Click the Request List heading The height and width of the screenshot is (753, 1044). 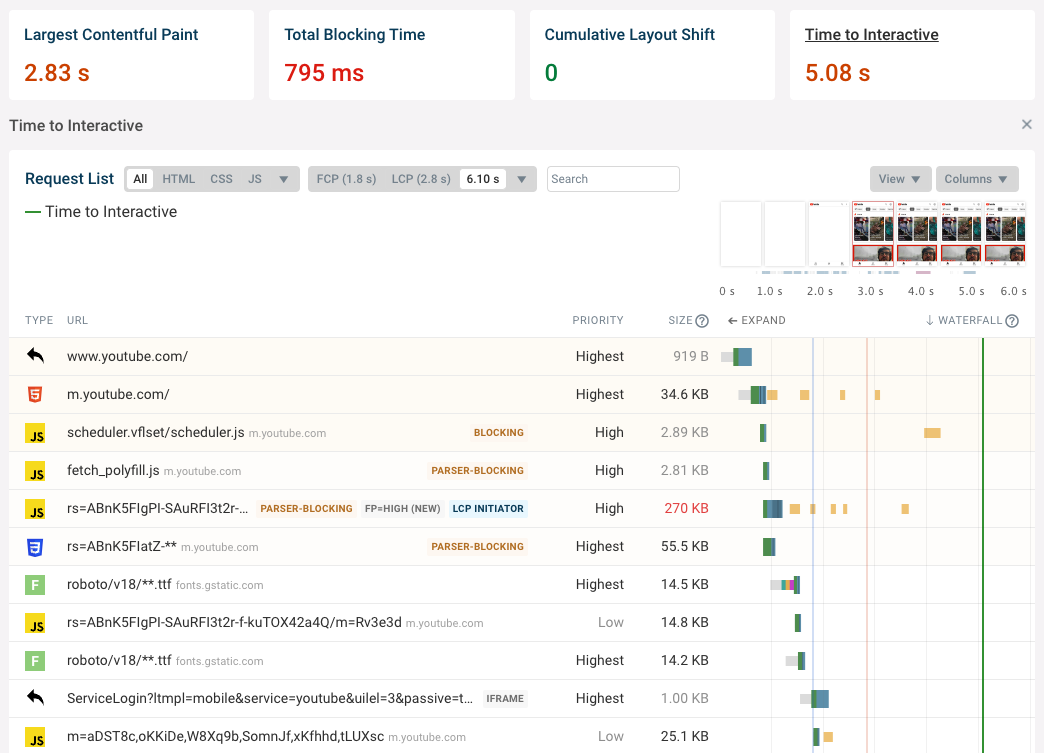coord(69,178)
